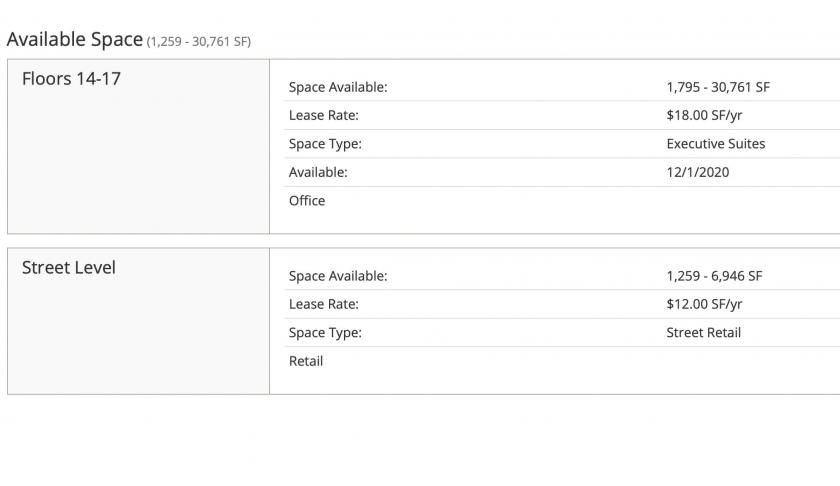The height and width of the screenshot is (486, 840).
Task: Select the Street Level space heading
Action: [69, 267]
